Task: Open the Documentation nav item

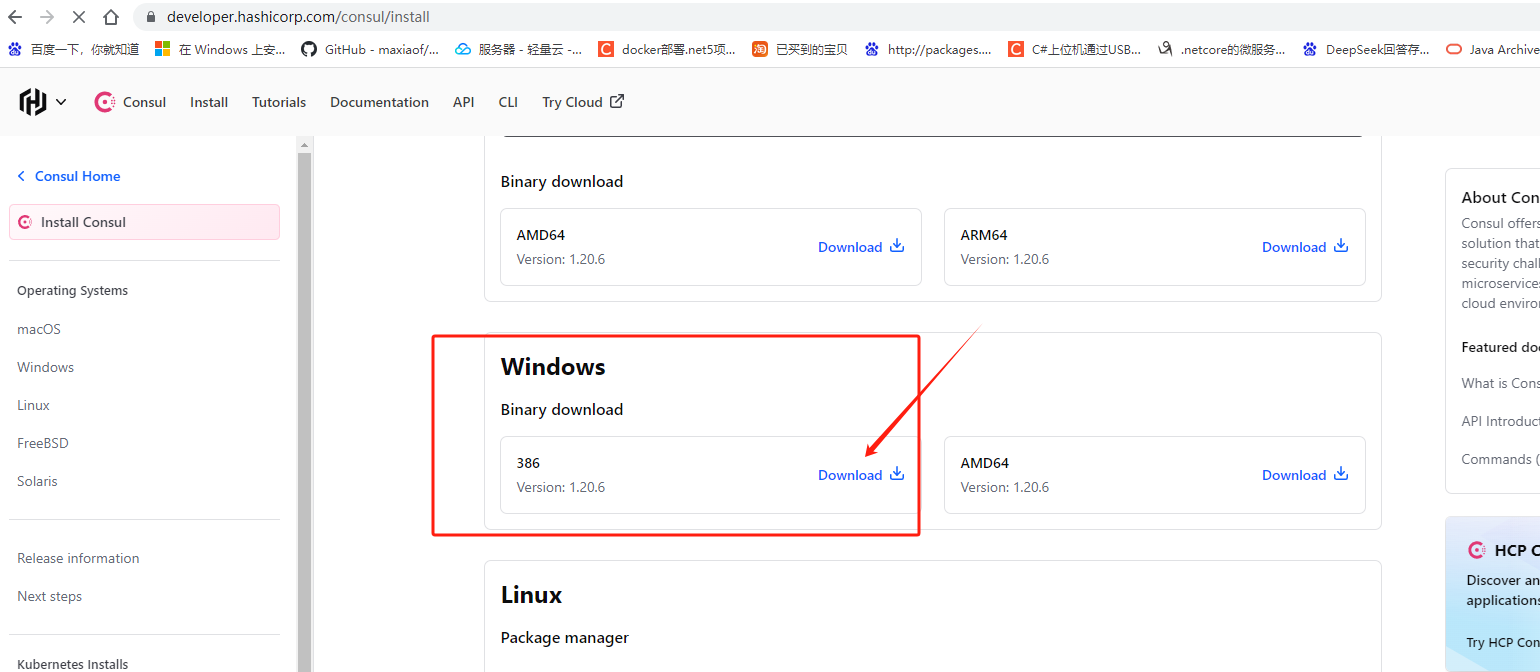Action: (x=379, y=102)
